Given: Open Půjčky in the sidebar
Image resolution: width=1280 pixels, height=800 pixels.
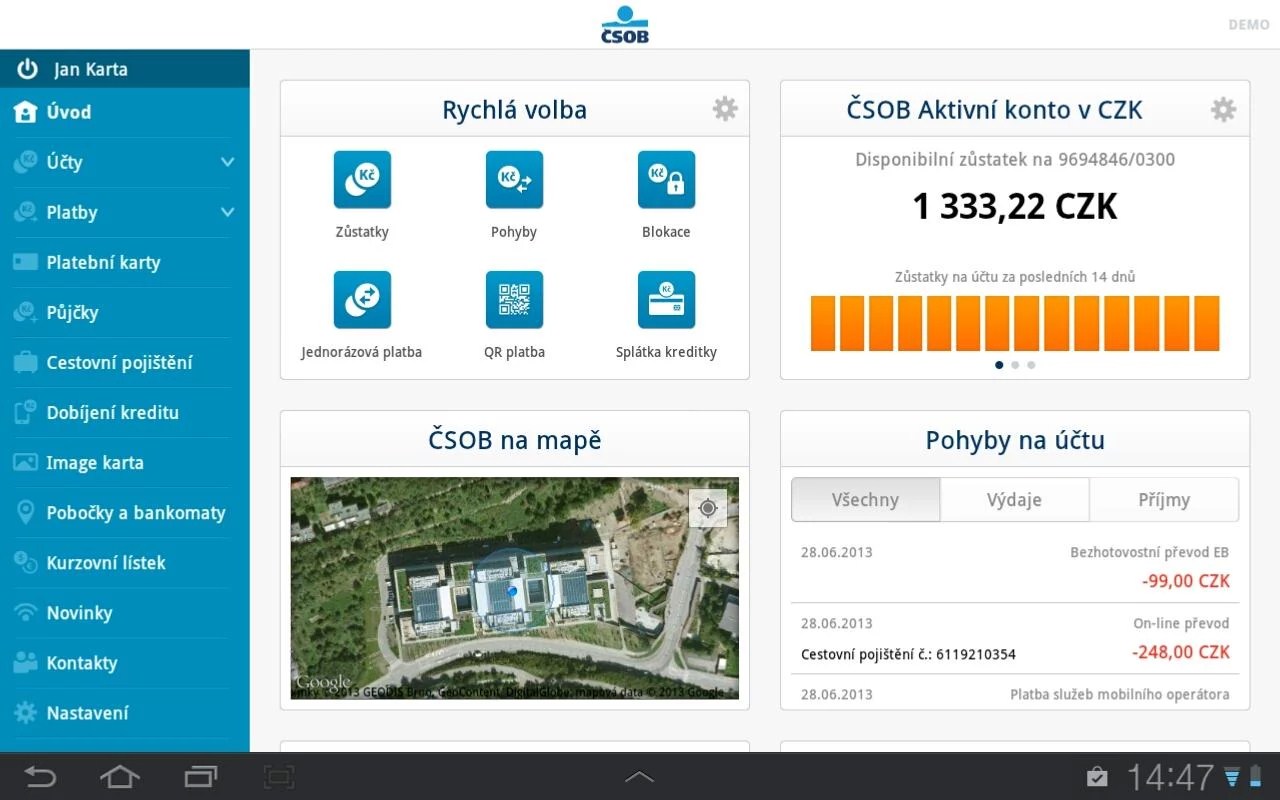Looking at the screenshot, I should [125, 312].
